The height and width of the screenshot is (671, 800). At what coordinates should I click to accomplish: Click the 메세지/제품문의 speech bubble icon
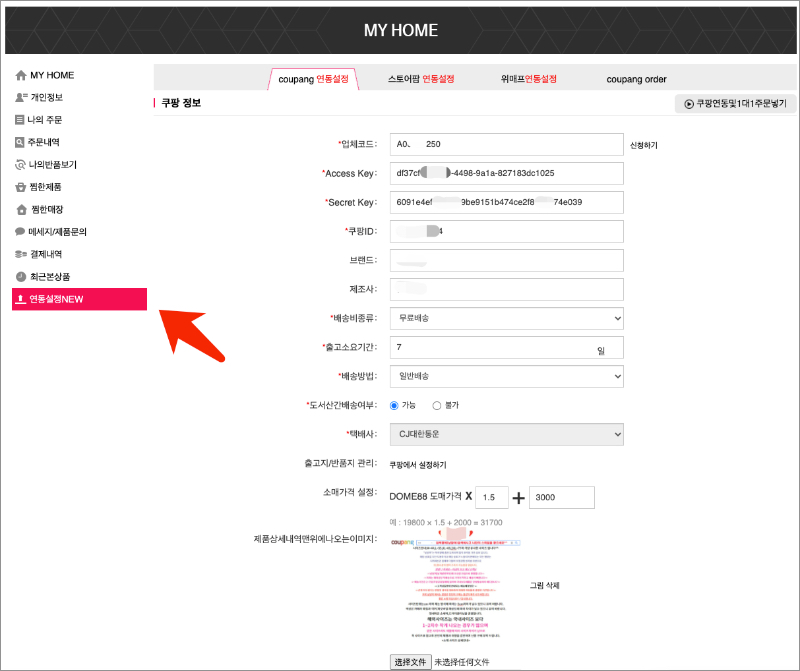(20, 232)
